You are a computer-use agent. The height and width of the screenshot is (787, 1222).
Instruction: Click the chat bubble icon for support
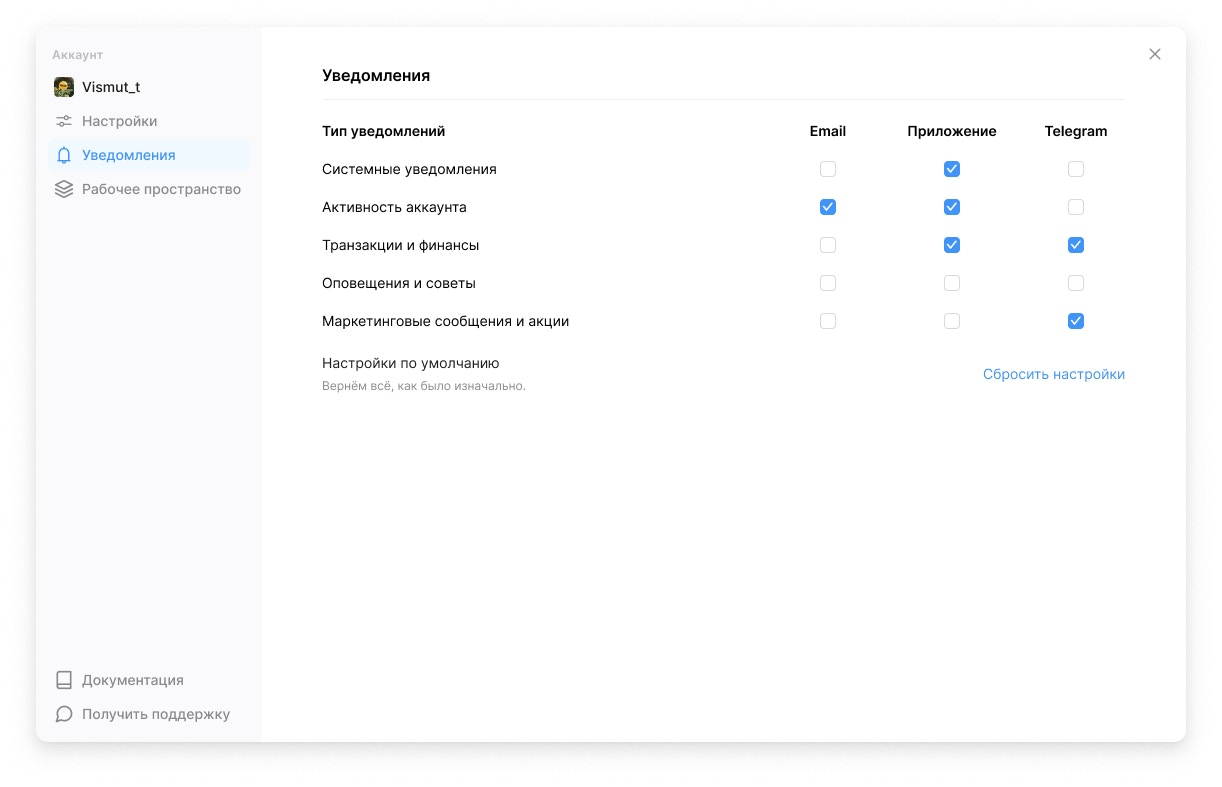63,714
